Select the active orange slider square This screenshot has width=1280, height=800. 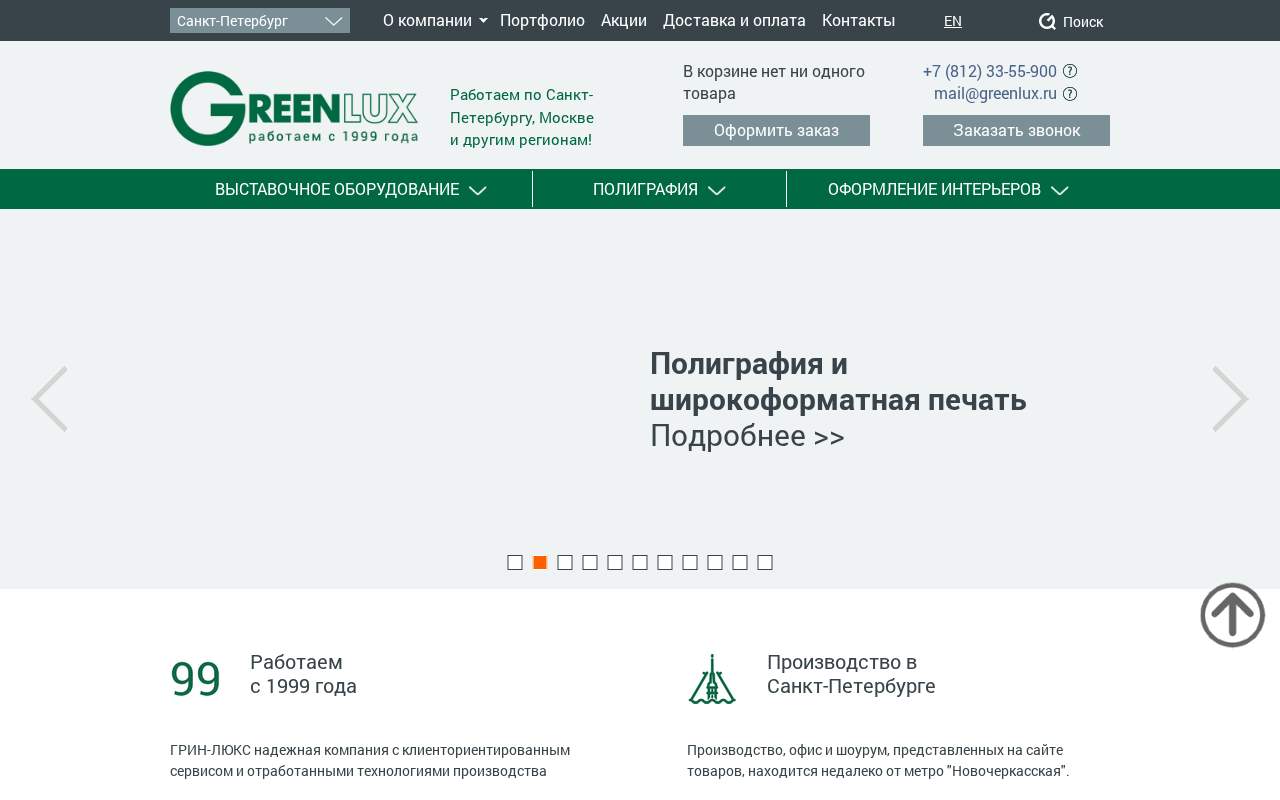(x=540, y=562)
